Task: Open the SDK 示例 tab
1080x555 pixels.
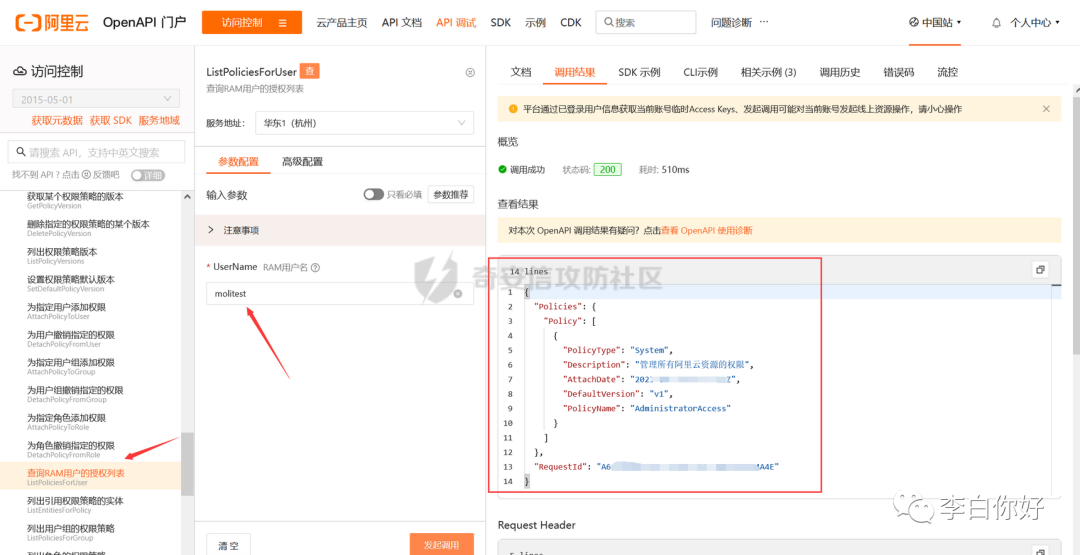Action: pos(639,72)
